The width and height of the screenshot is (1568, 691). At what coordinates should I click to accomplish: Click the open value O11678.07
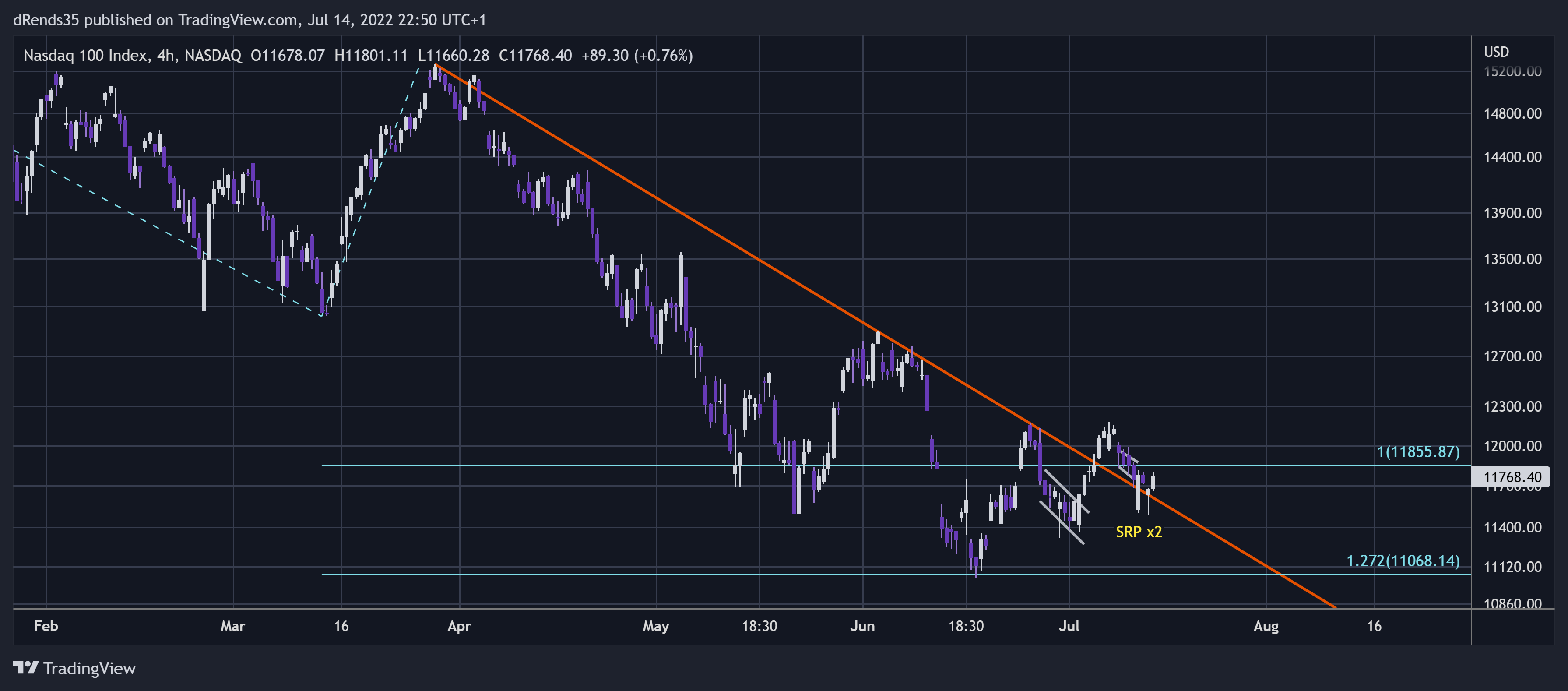click(x=288, y=56)
